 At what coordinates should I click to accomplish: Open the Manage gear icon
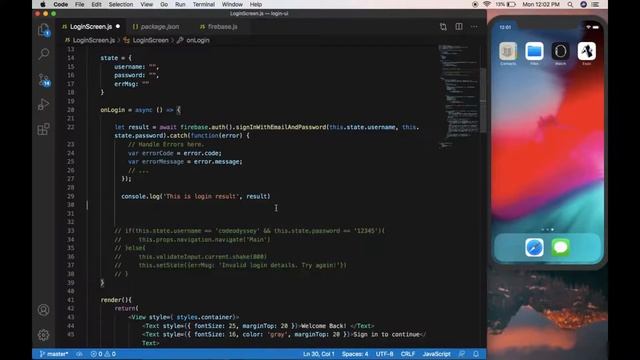(44, 335)
